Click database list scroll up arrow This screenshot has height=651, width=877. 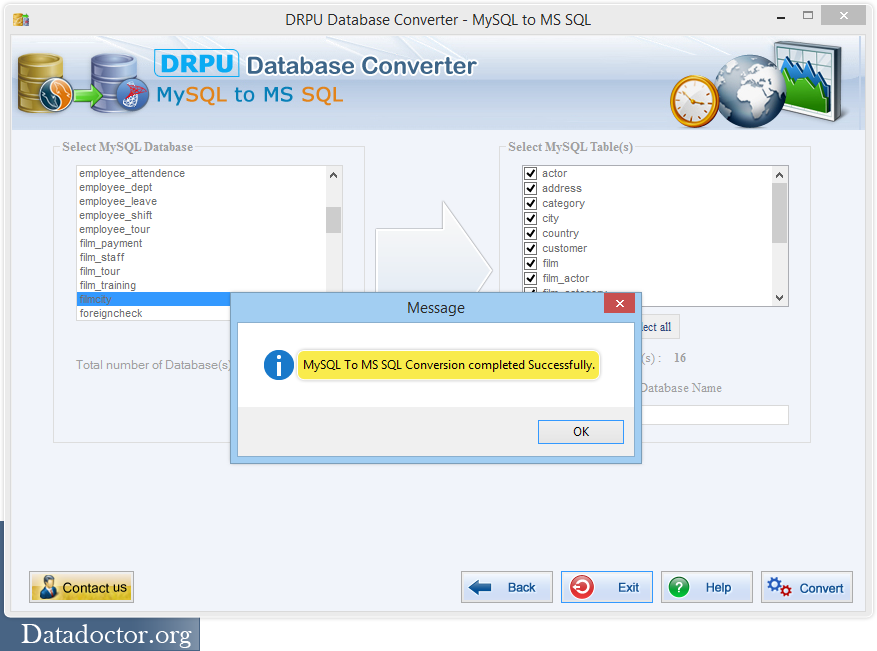333,175
